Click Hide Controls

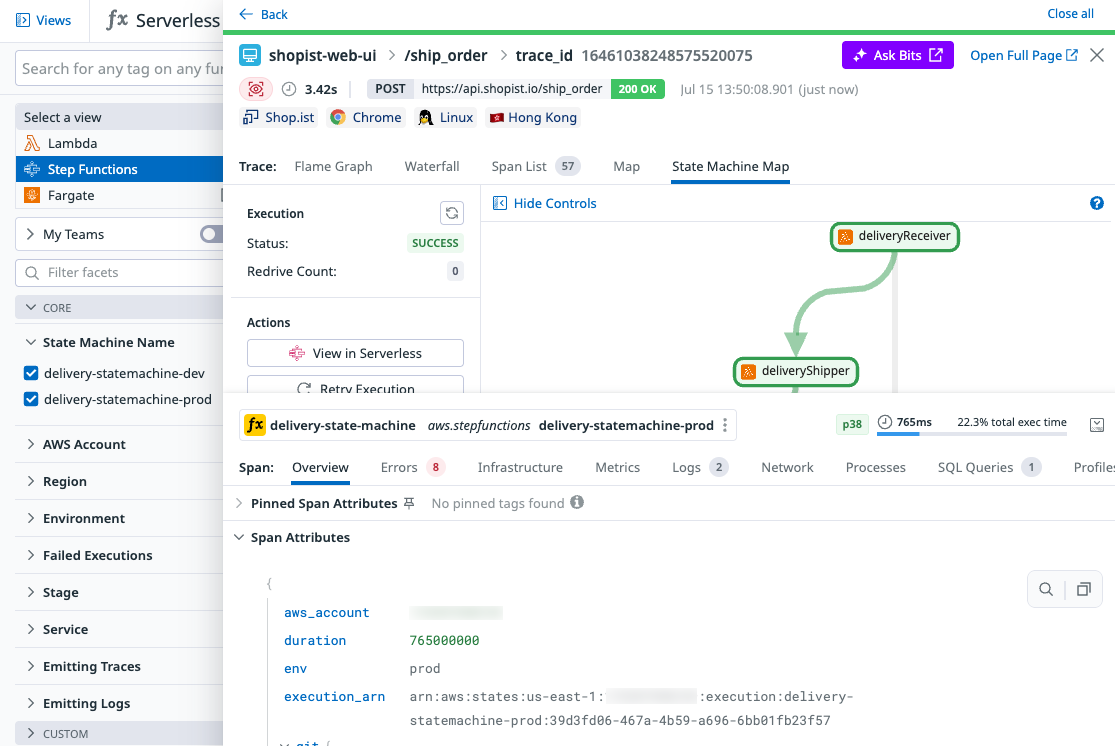pos(545,203)
